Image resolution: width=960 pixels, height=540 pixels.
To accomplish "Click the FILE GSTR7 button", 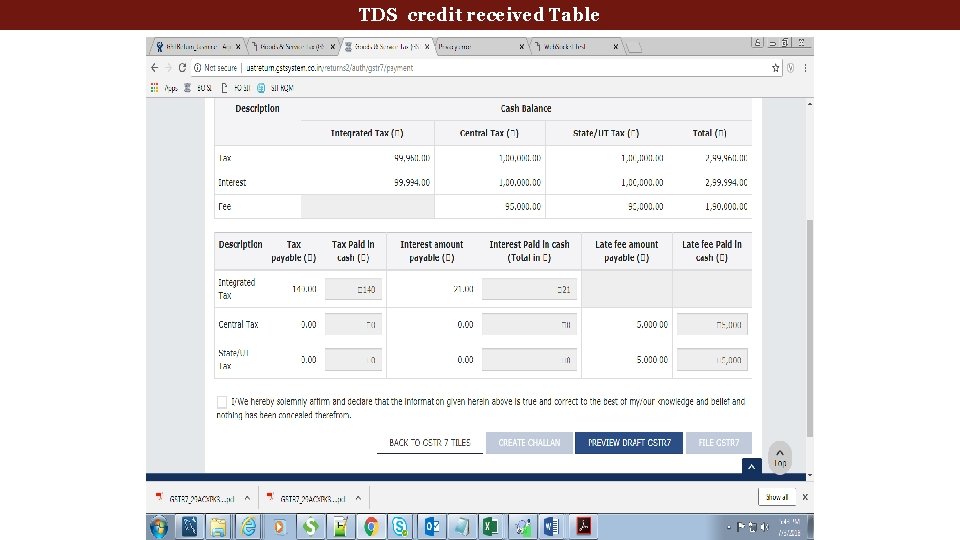I will [x=719, y=443].
